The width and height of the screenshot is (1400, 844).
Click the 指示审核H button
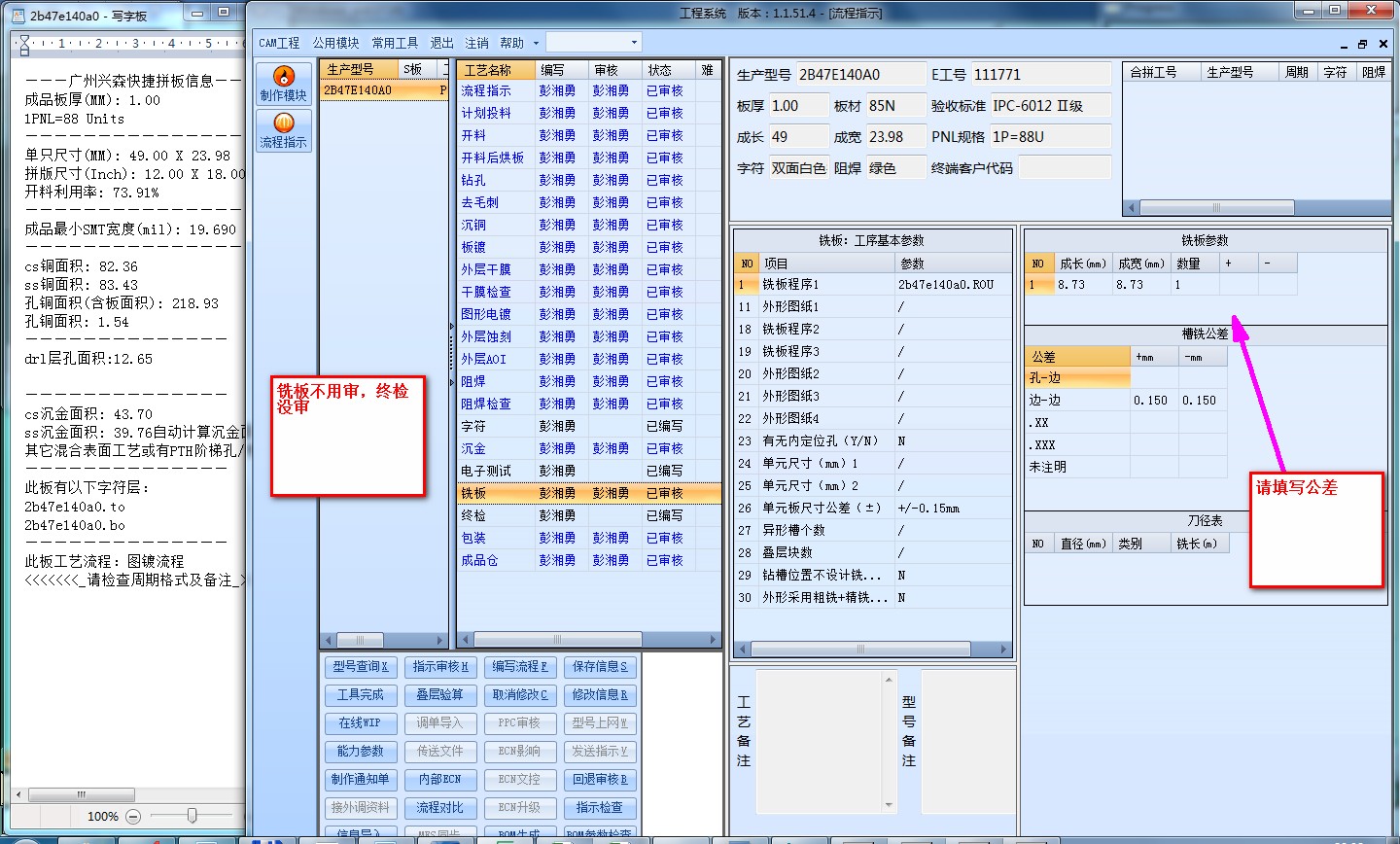(439, 667)
